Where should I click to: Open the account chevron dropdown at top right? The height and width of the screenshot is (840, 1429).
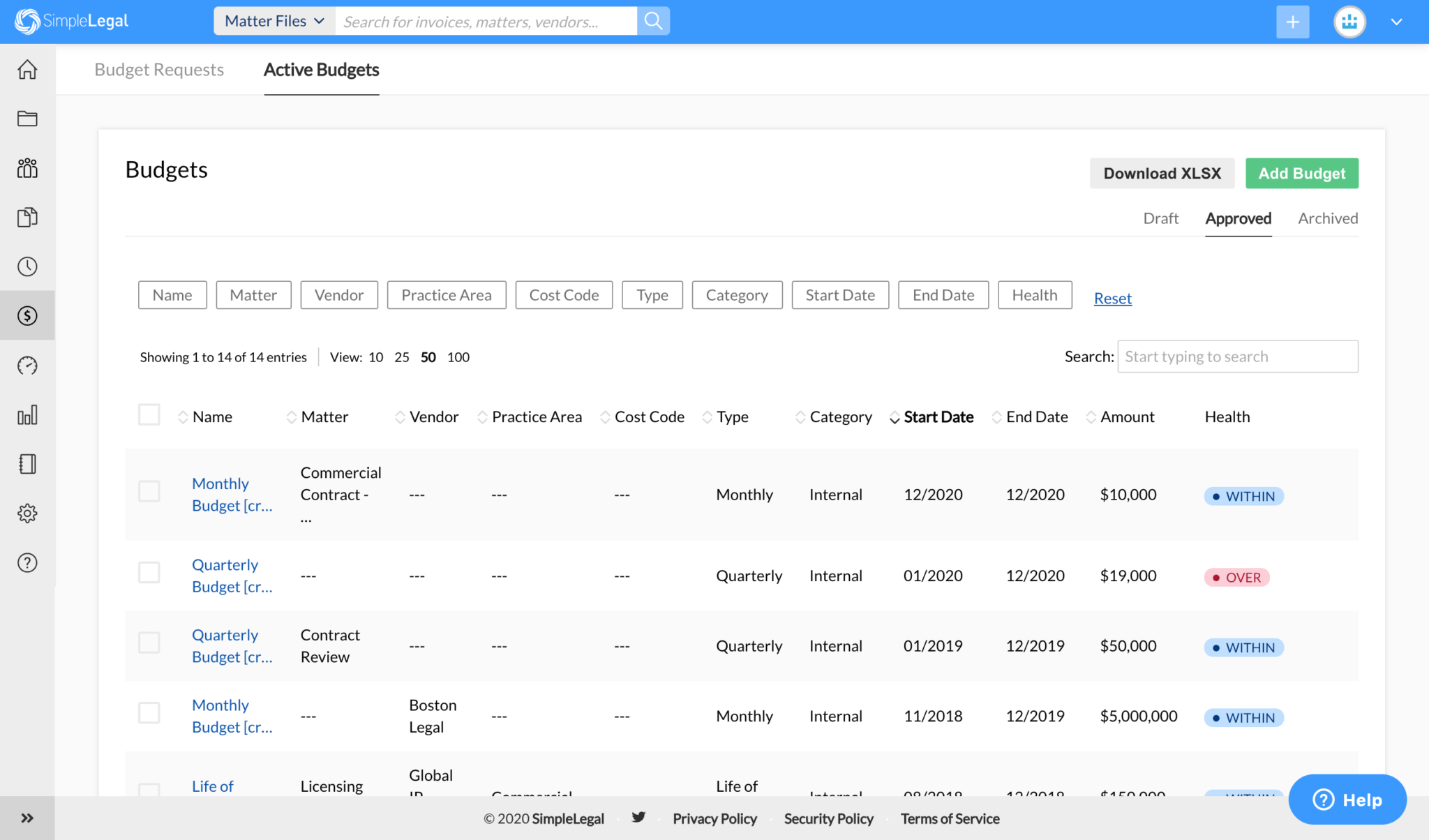tap(1396, 21)
